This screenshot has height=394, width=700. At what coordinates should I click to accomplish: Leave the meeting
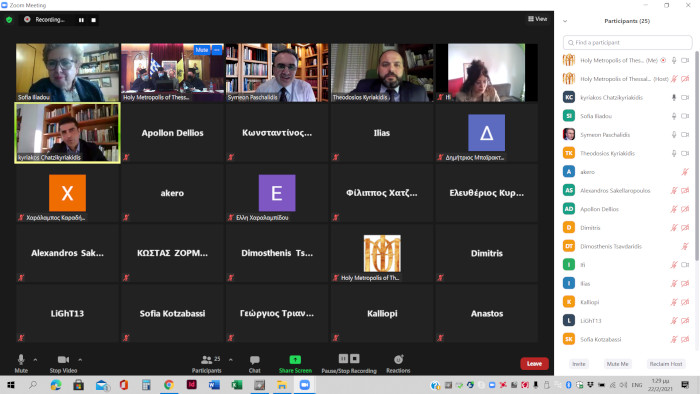point(534,364)
